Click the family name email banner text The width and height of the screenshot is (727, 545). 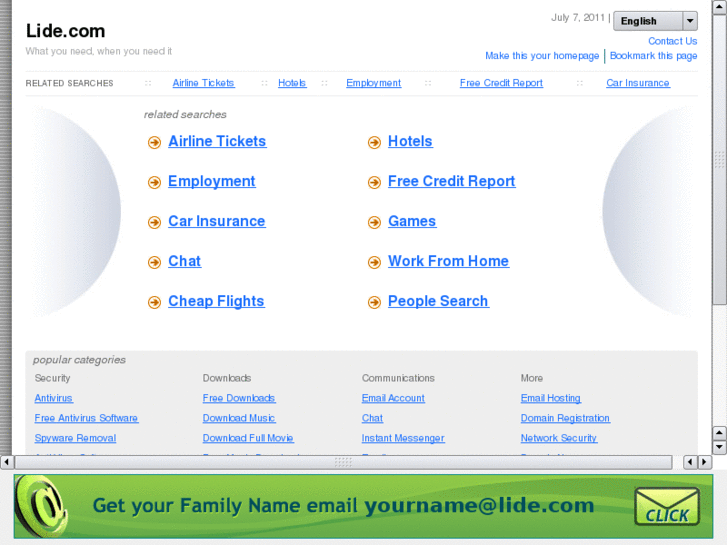click(343, 506)
